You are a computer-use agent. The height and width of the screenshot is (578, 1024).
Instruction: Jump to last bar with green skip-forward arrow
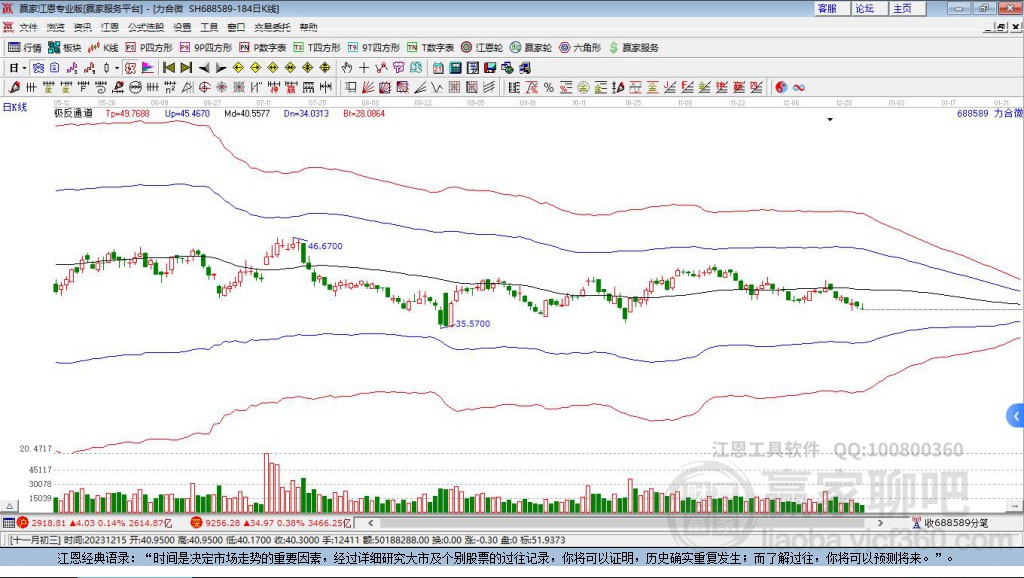(x=186, y=67)
